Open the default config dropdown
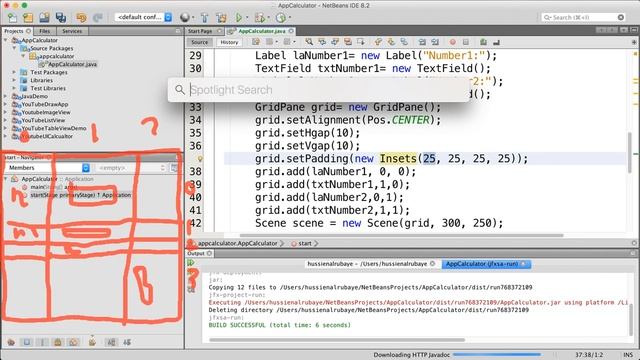This screenshot has height=360, width=640. click(143, 17)
